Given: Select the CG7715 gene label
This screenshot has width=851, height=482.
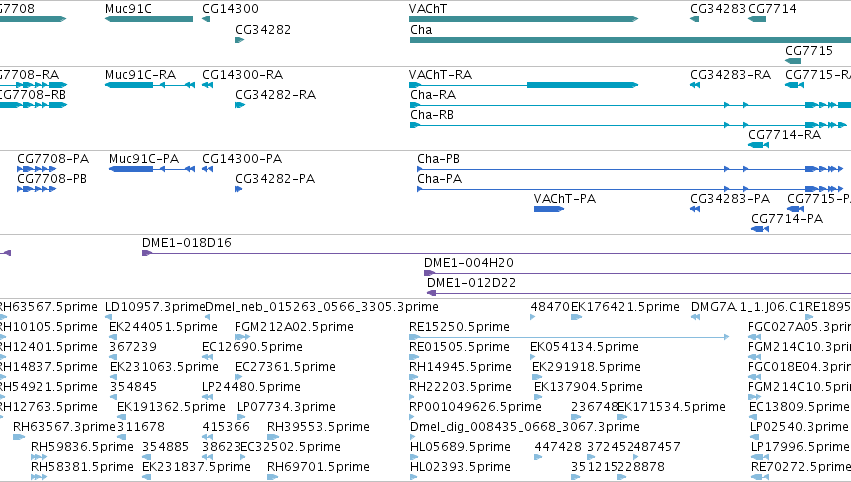Looking at the screenshot, I should (x=809, y=50).
